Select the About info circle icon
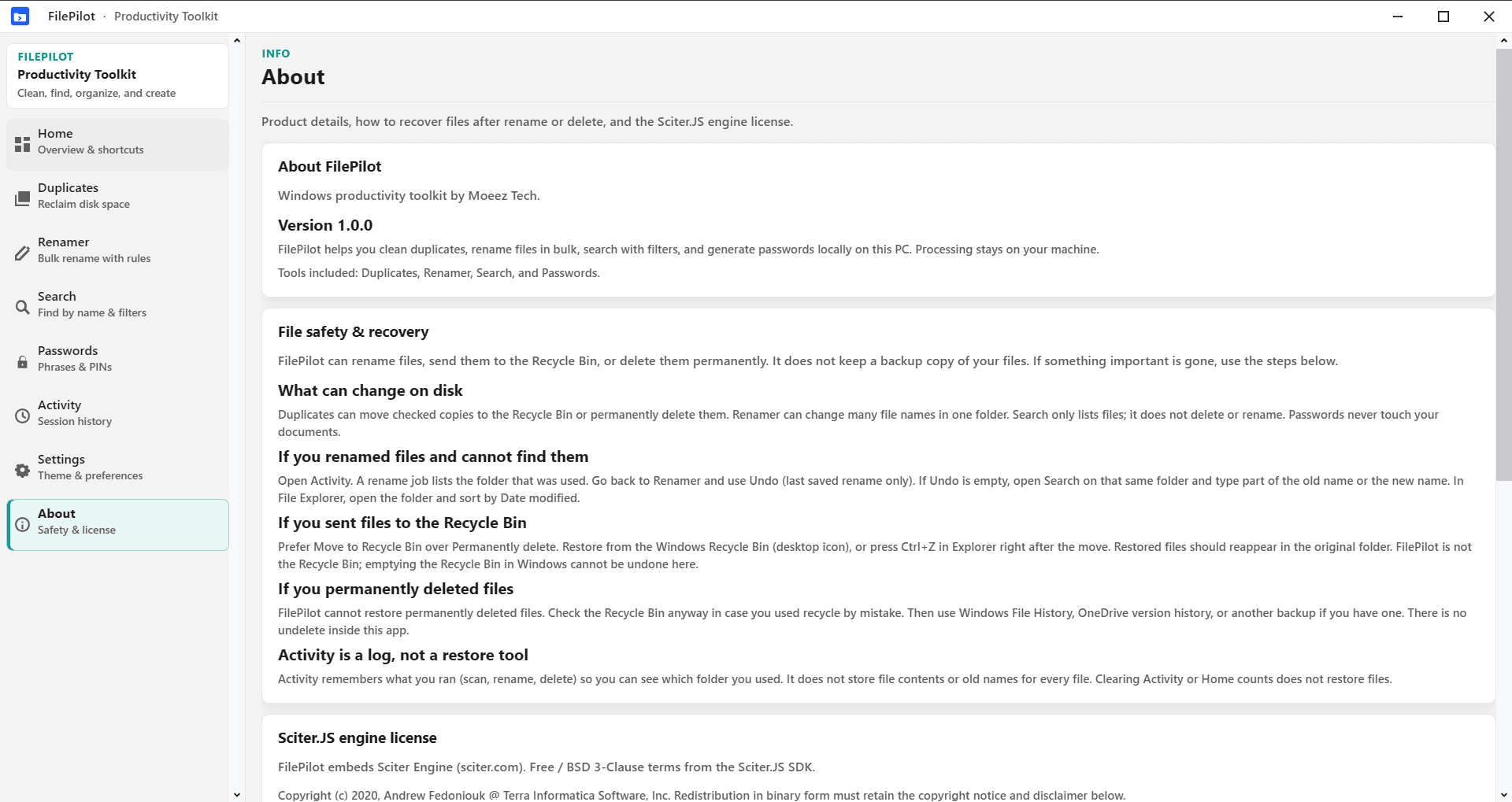Viewport: 1512px width, 802px height. [x=22, y=525]
